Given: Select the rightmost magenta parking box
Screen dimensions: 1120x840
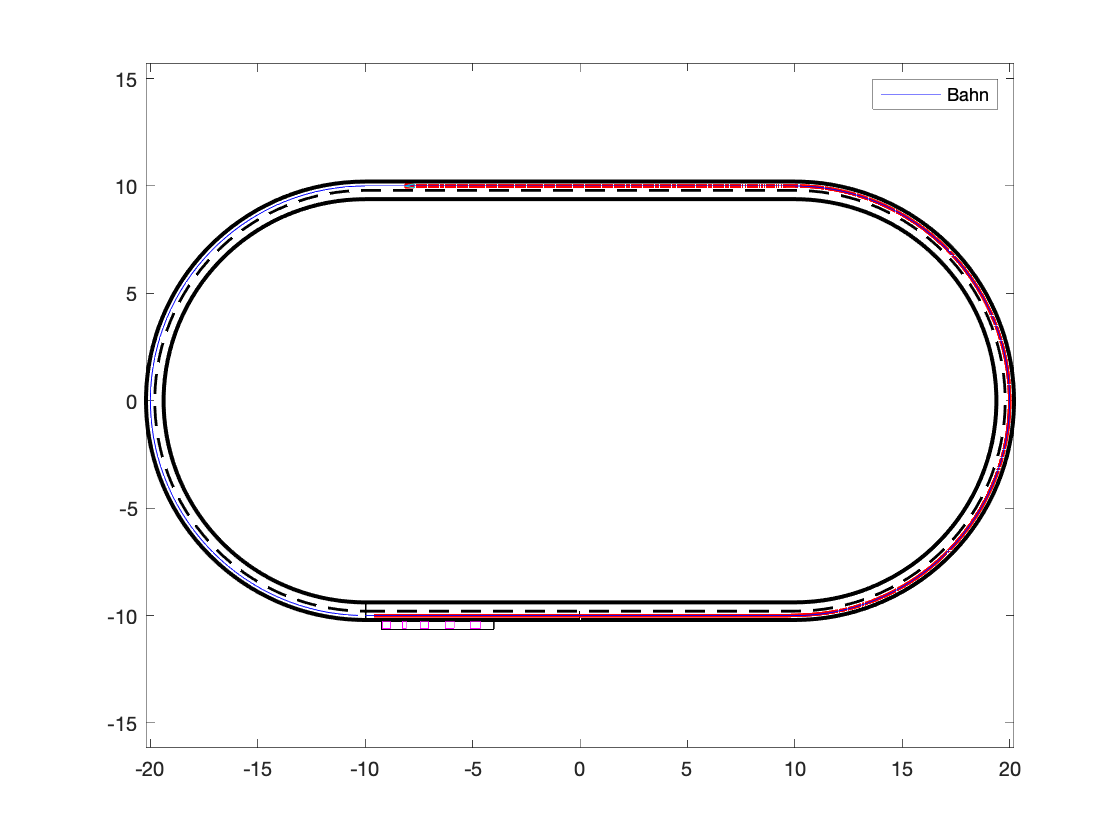Looking at the screenshot, I should point(476,625).
